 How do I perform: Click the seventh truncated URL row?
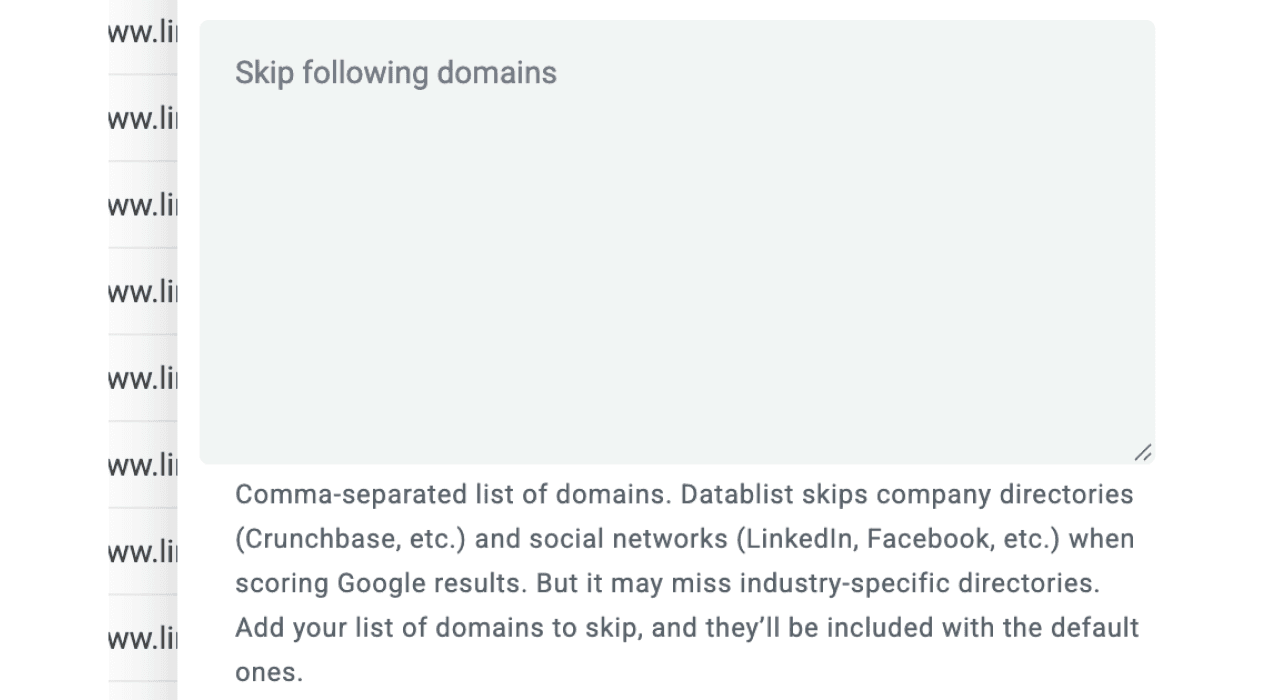pos(140,552)
